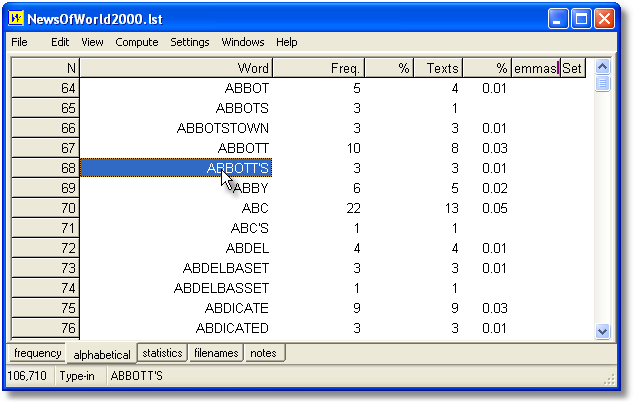Click row number 76
The height and width of the screenshot is (405, 635).
tap(45, 328)
